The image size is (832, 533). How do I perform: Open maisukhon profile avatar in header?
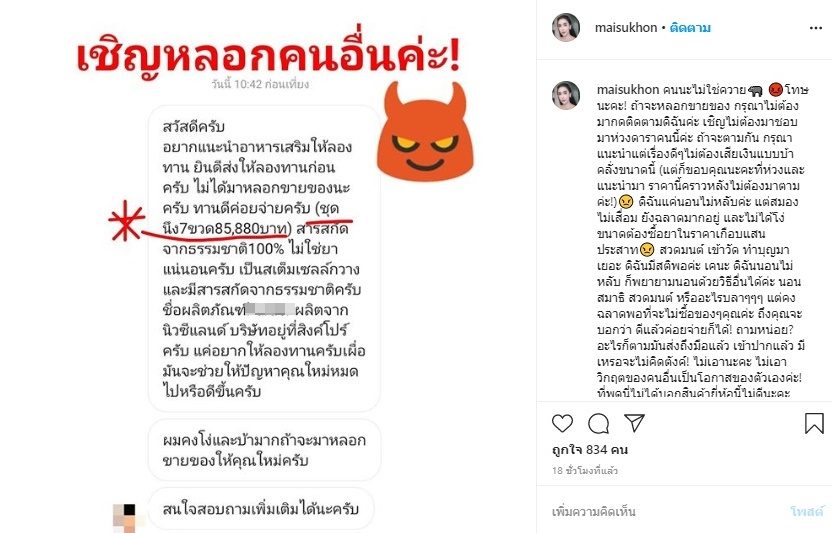(x=566, y=28)
